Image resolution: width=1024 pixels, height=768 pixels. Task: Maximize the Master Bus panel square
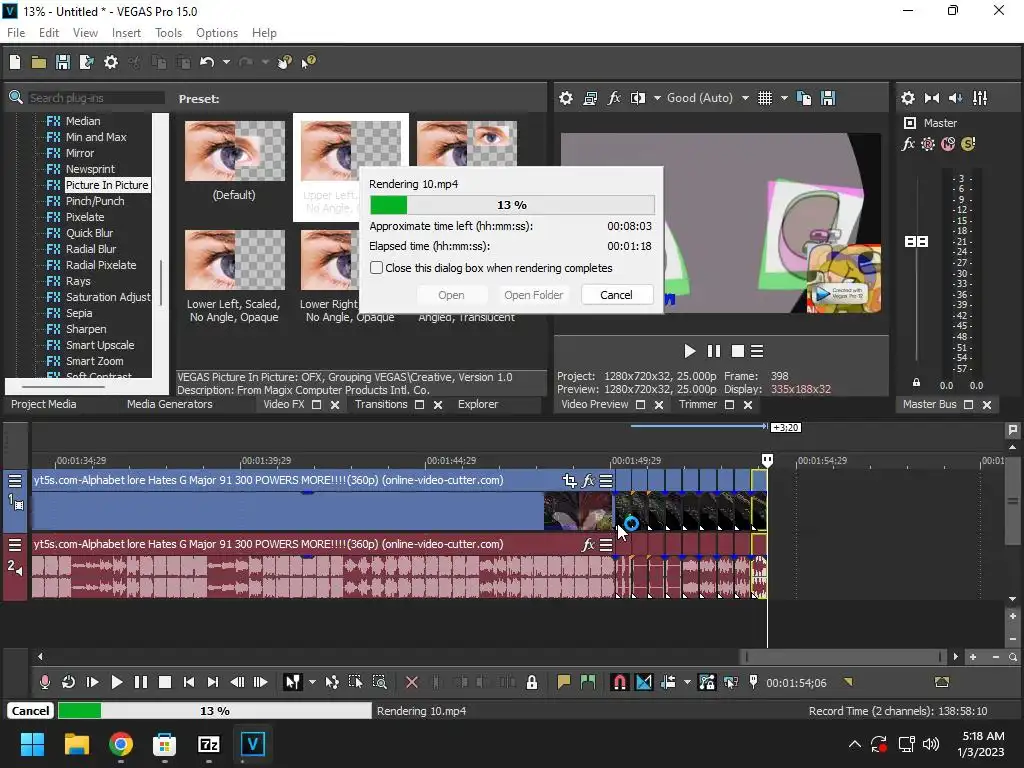coord(968,405)
